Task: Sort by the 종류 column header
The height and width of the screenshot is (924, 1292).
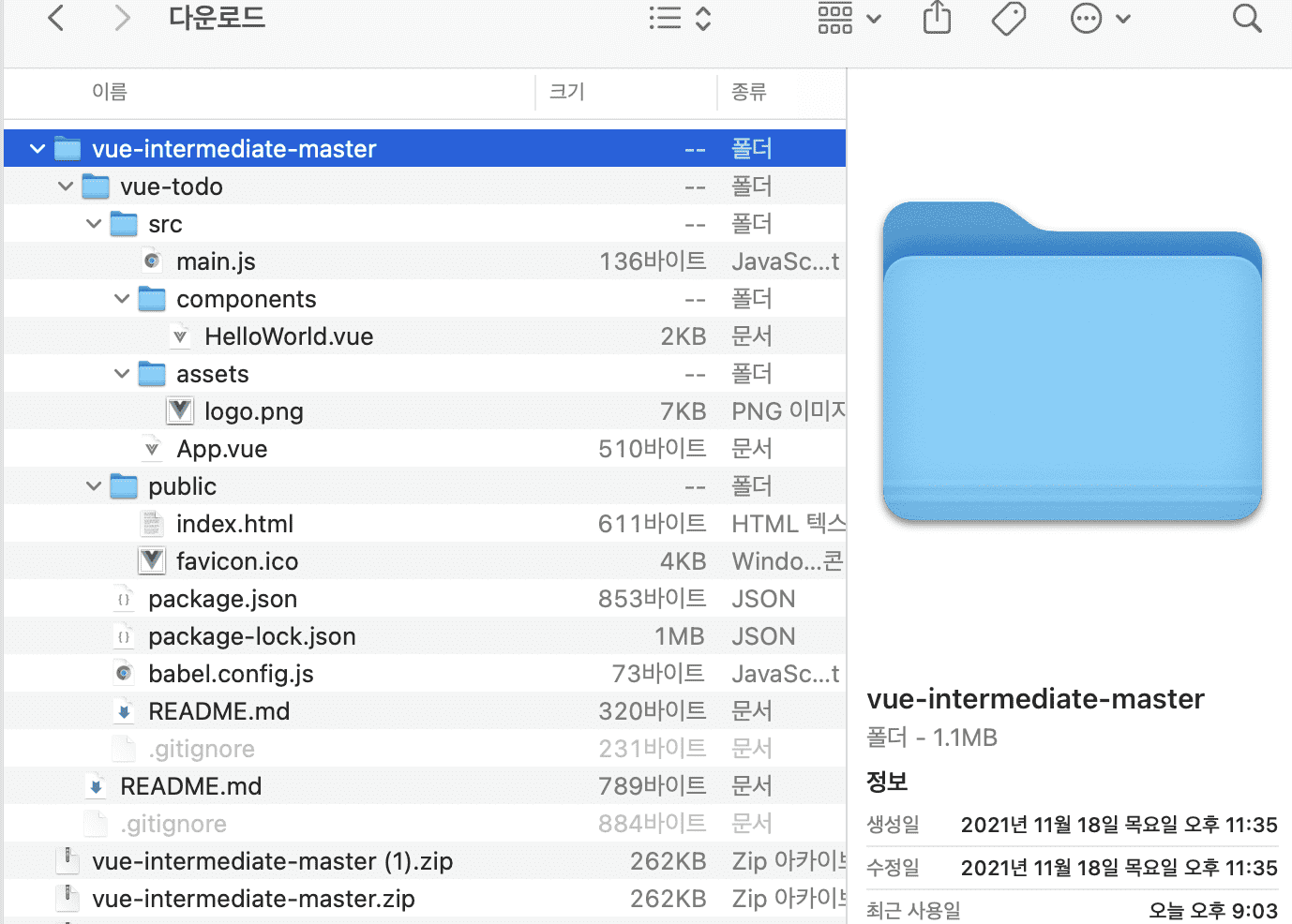Action: point(749,92)
